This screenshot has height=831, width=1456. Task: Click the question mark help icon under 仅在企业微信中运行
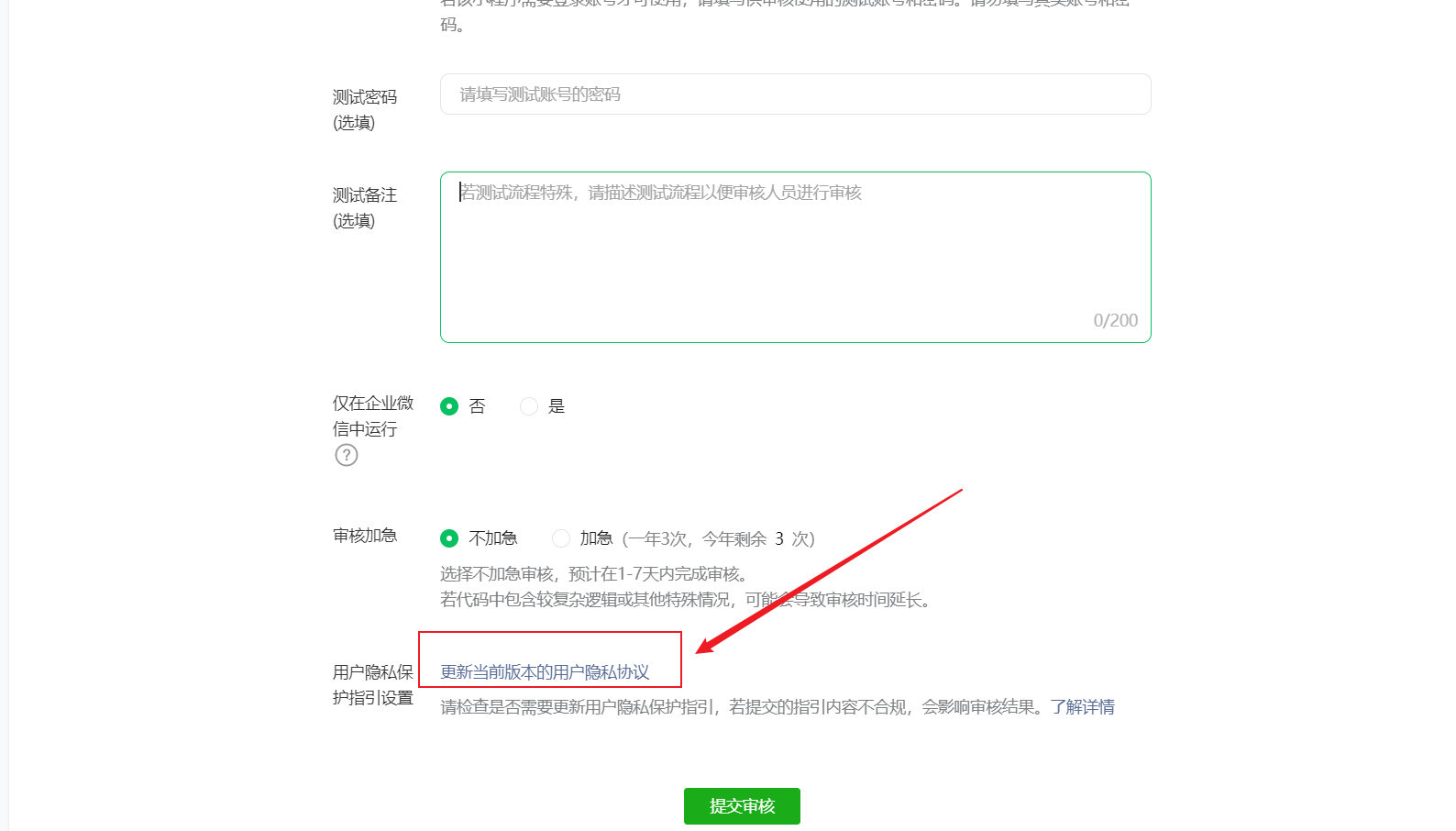pyautogui.click(x=346, y=455)
